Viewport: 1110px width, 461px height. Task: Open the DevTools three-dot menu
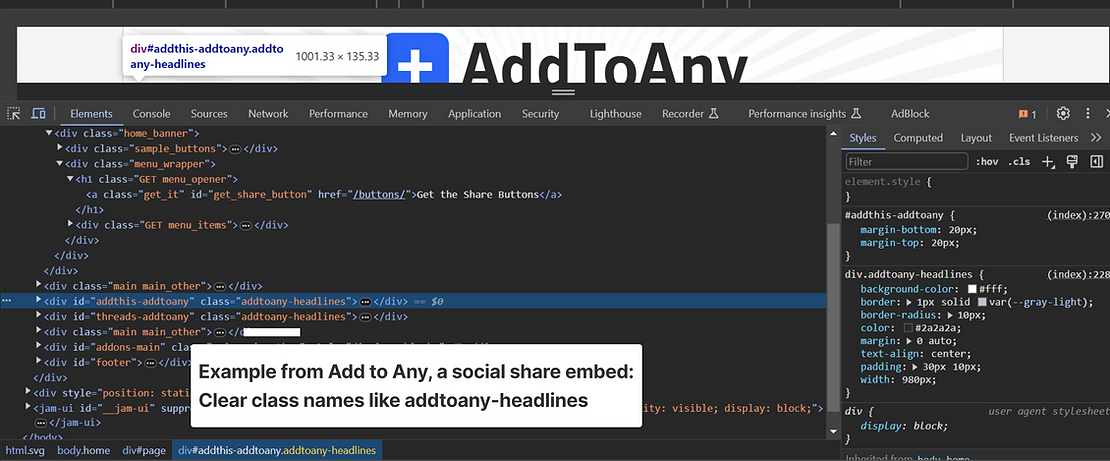[x=1088, y=113]
